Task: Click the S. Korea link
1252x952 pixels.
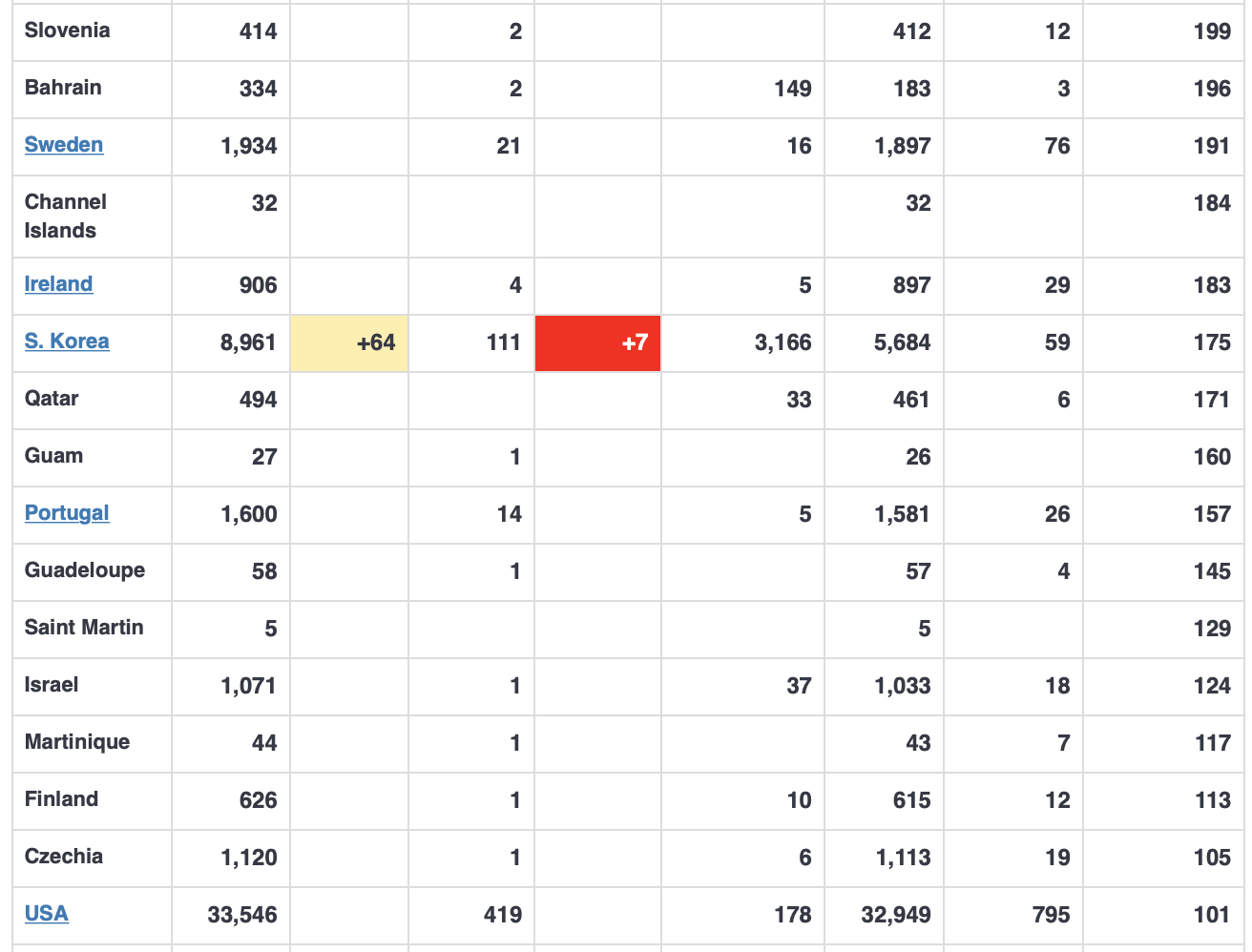Action: coord(67,341)
